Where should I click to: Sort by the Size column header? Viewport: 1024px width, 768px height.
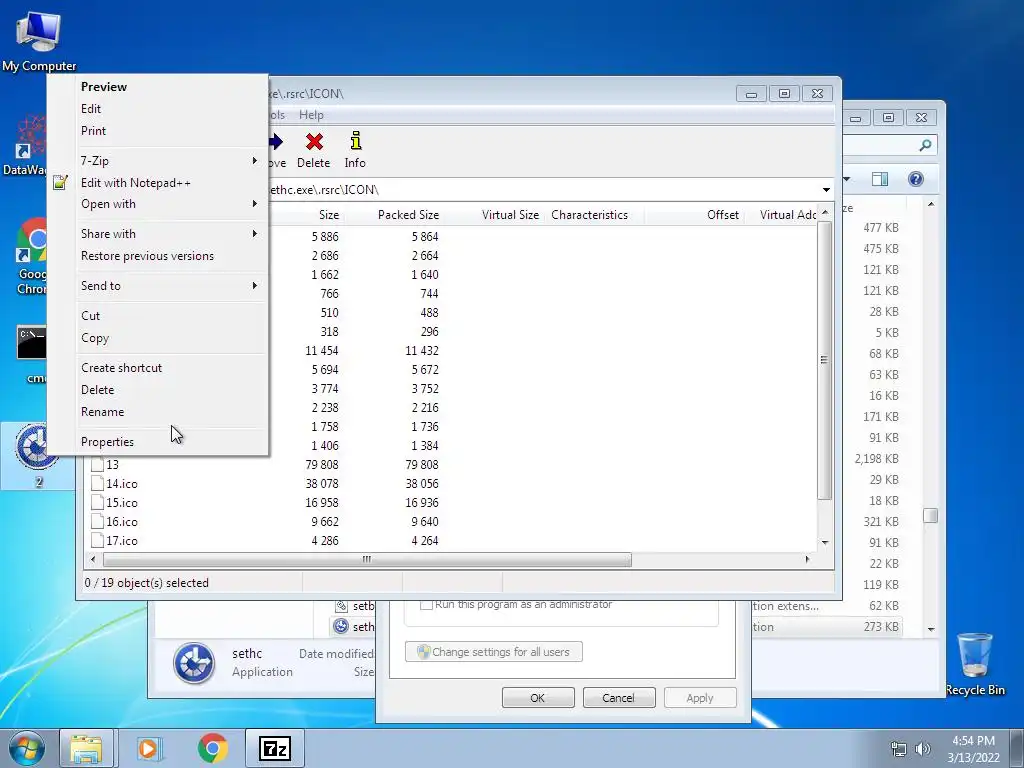click(328, 215)
